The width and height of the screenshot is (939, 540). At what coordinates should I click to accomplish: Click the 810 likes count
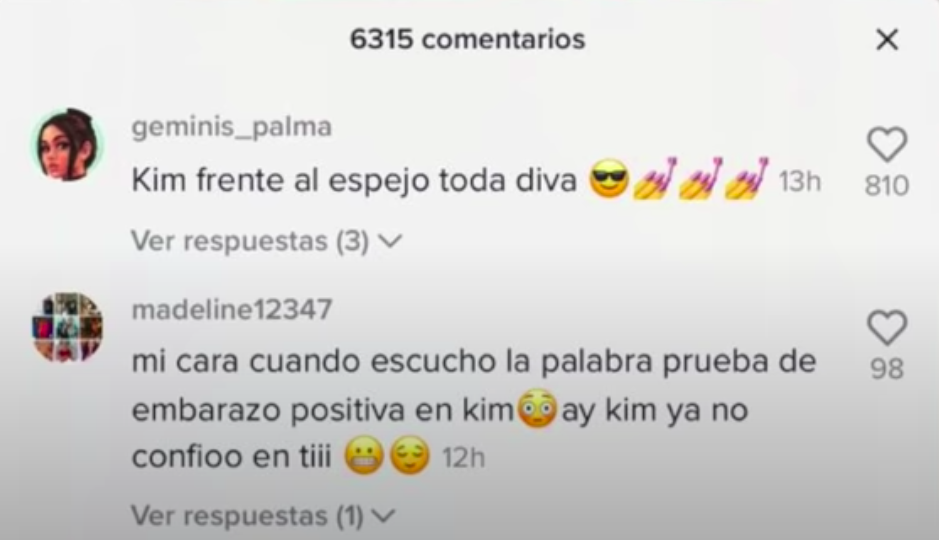[887, 186]
